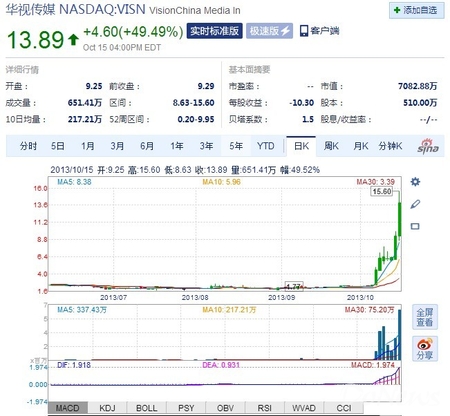Select the 分时 intraday tab
This screenshot has width=450, height=416.
[x=28, y=146]
